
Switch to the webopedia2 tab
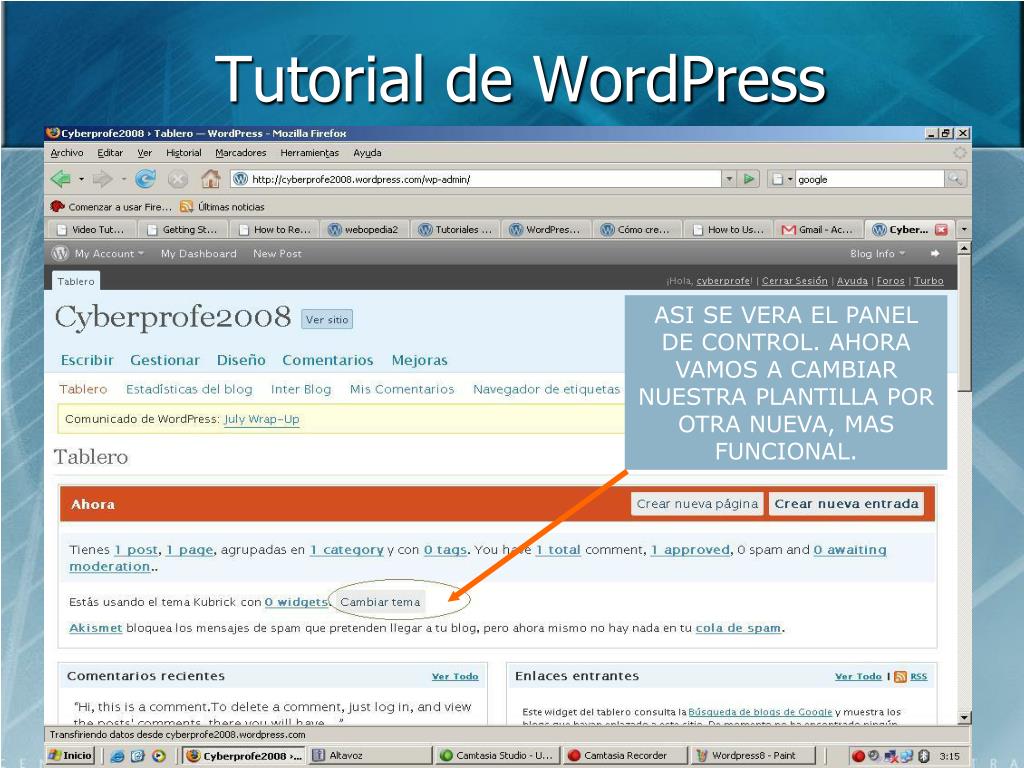tap(364, 230)
